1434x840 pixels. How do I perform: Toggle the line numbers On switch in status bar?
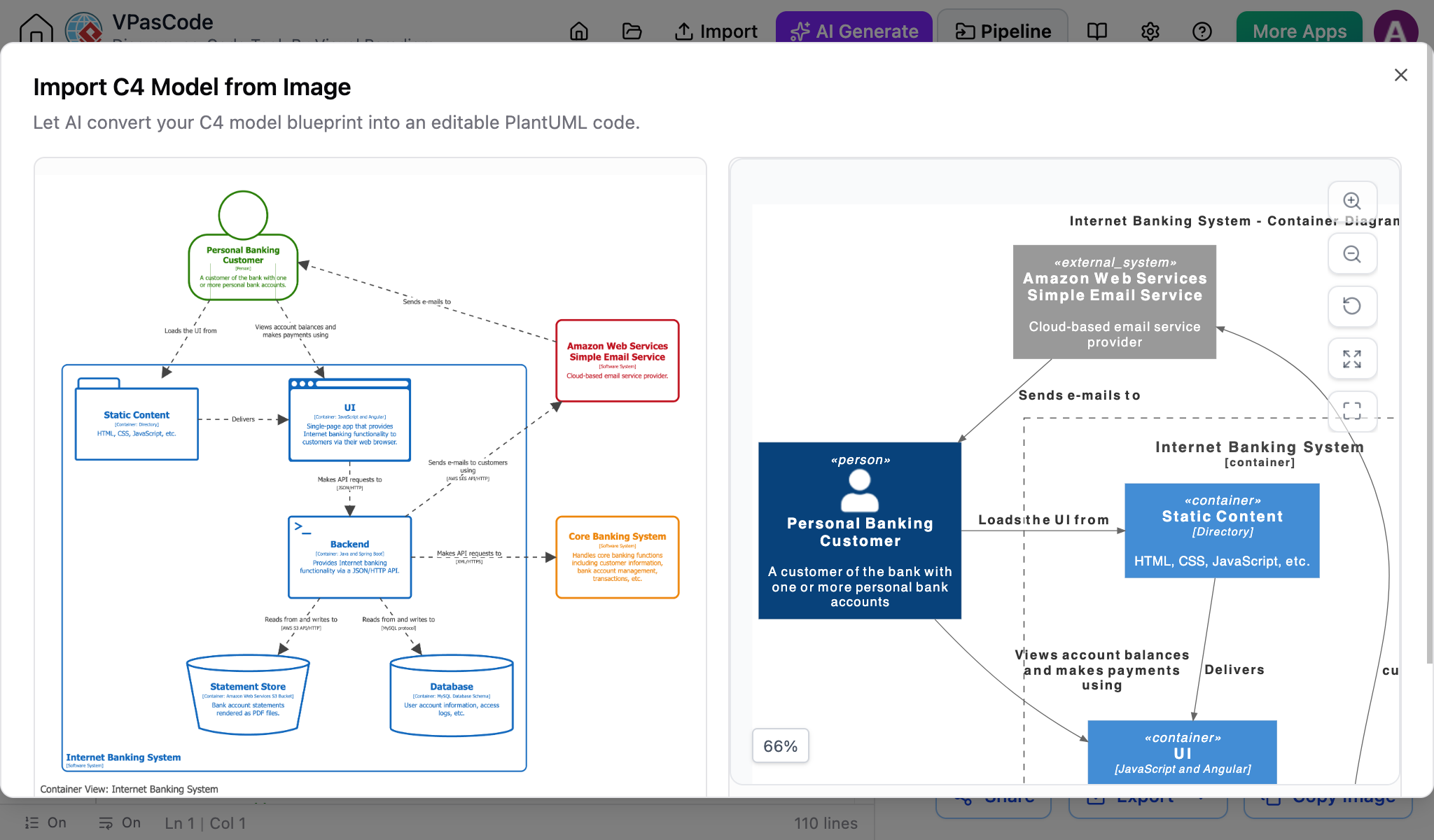46,823
